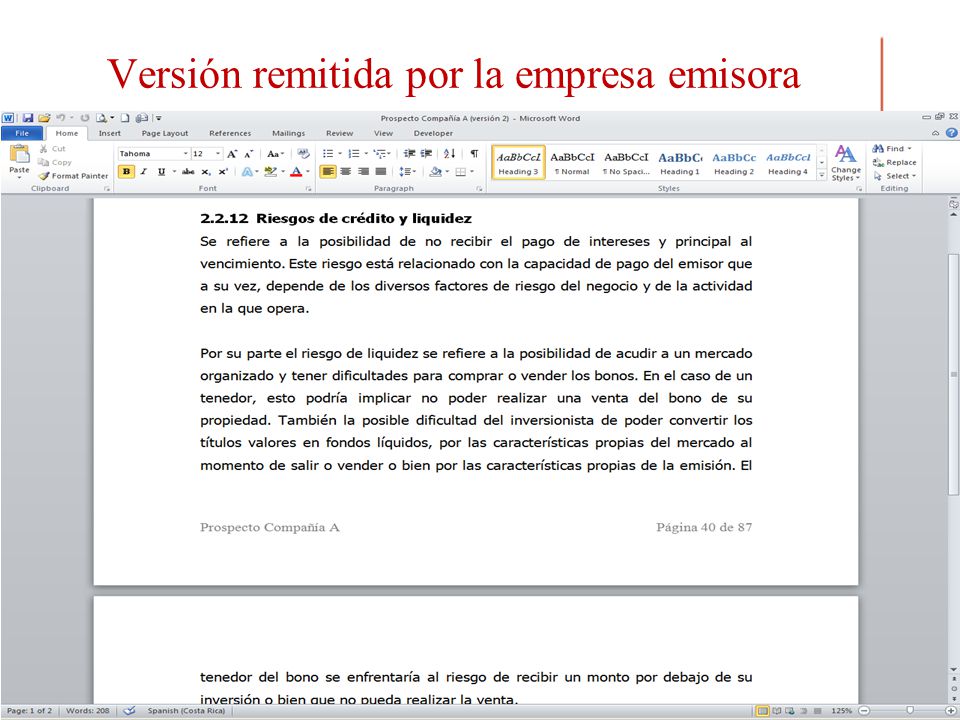960x720 pixels.
Task: Click the proofing check icon in status bar
Action: (x=129, y=711)
